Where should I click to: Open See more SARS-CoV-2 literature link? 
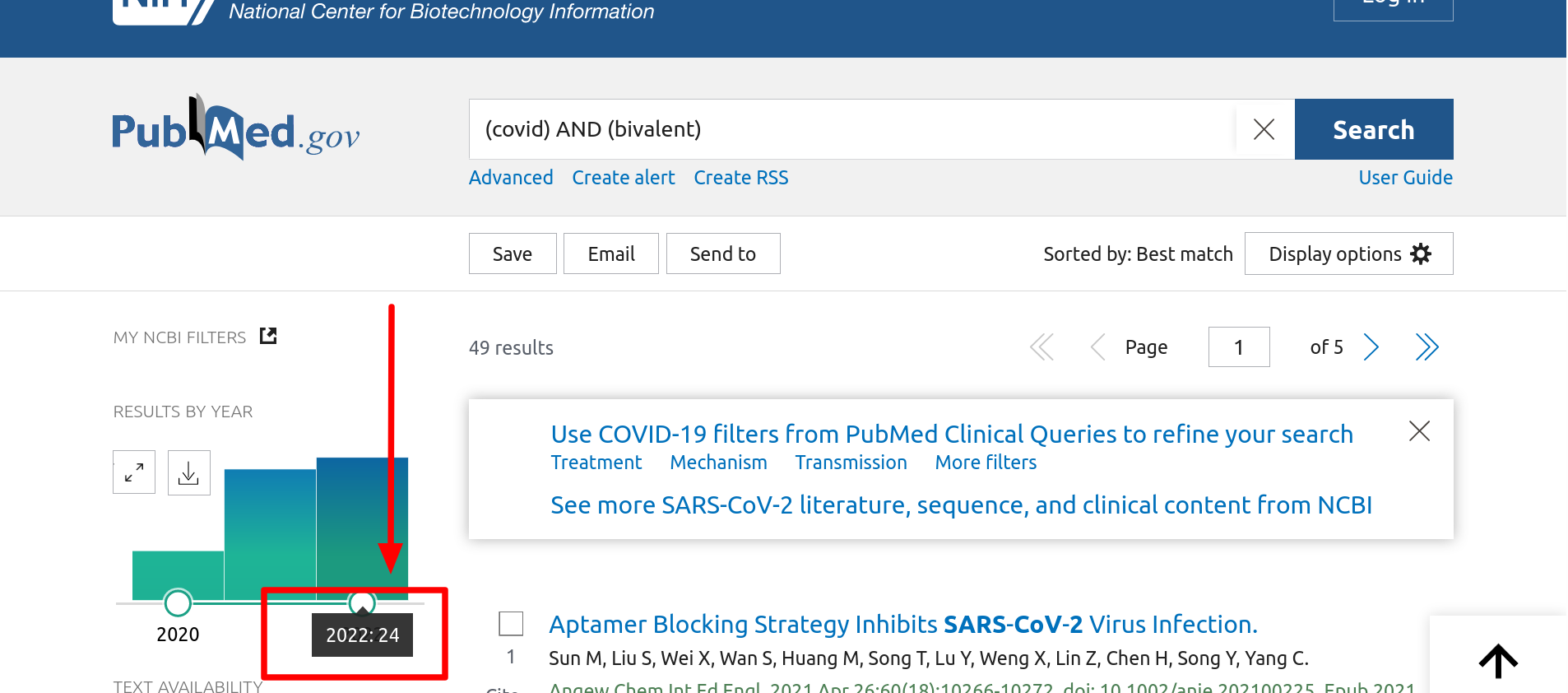click(961, 505)
